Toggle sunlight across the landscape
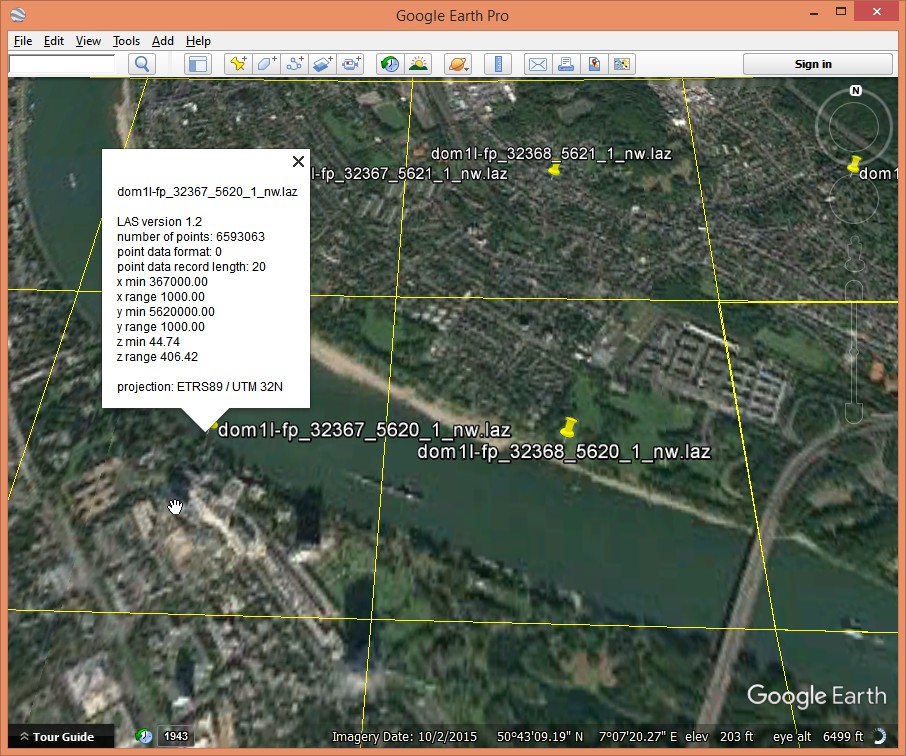This screenshot has width=906, height=756. coord(417,64)
